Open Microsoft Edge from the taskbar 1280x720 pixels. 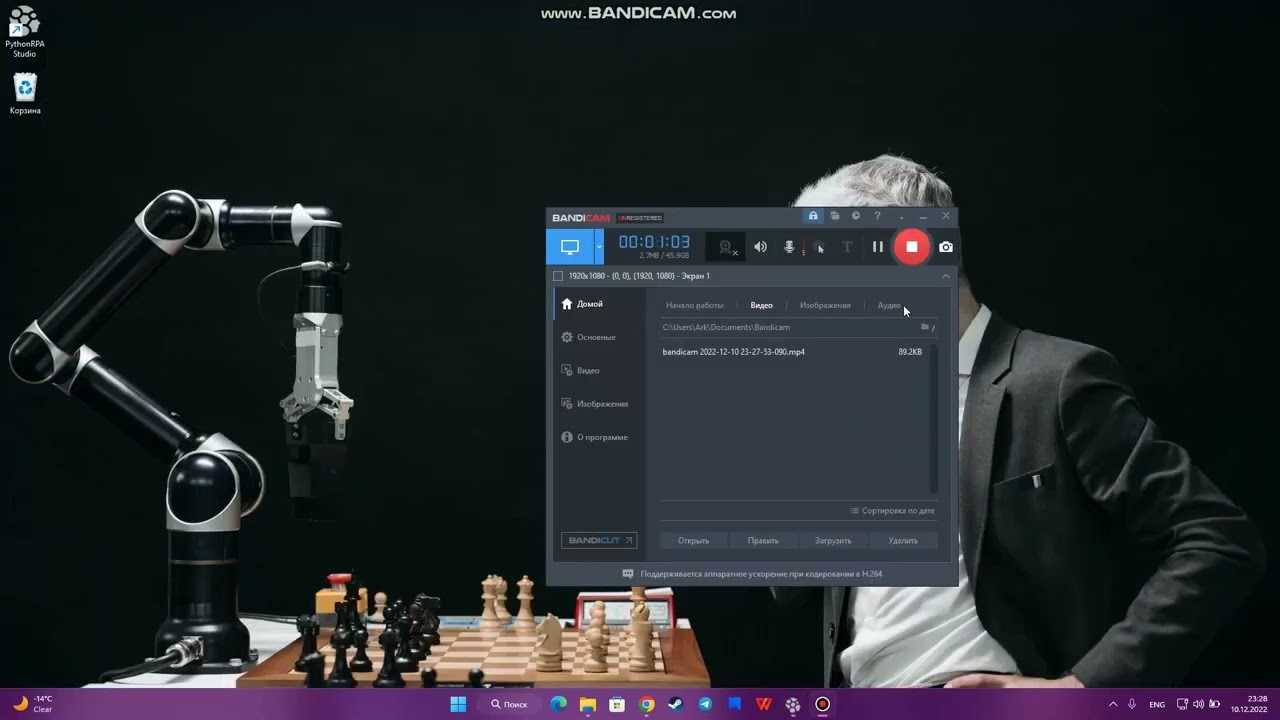click(x=558, y=704)
